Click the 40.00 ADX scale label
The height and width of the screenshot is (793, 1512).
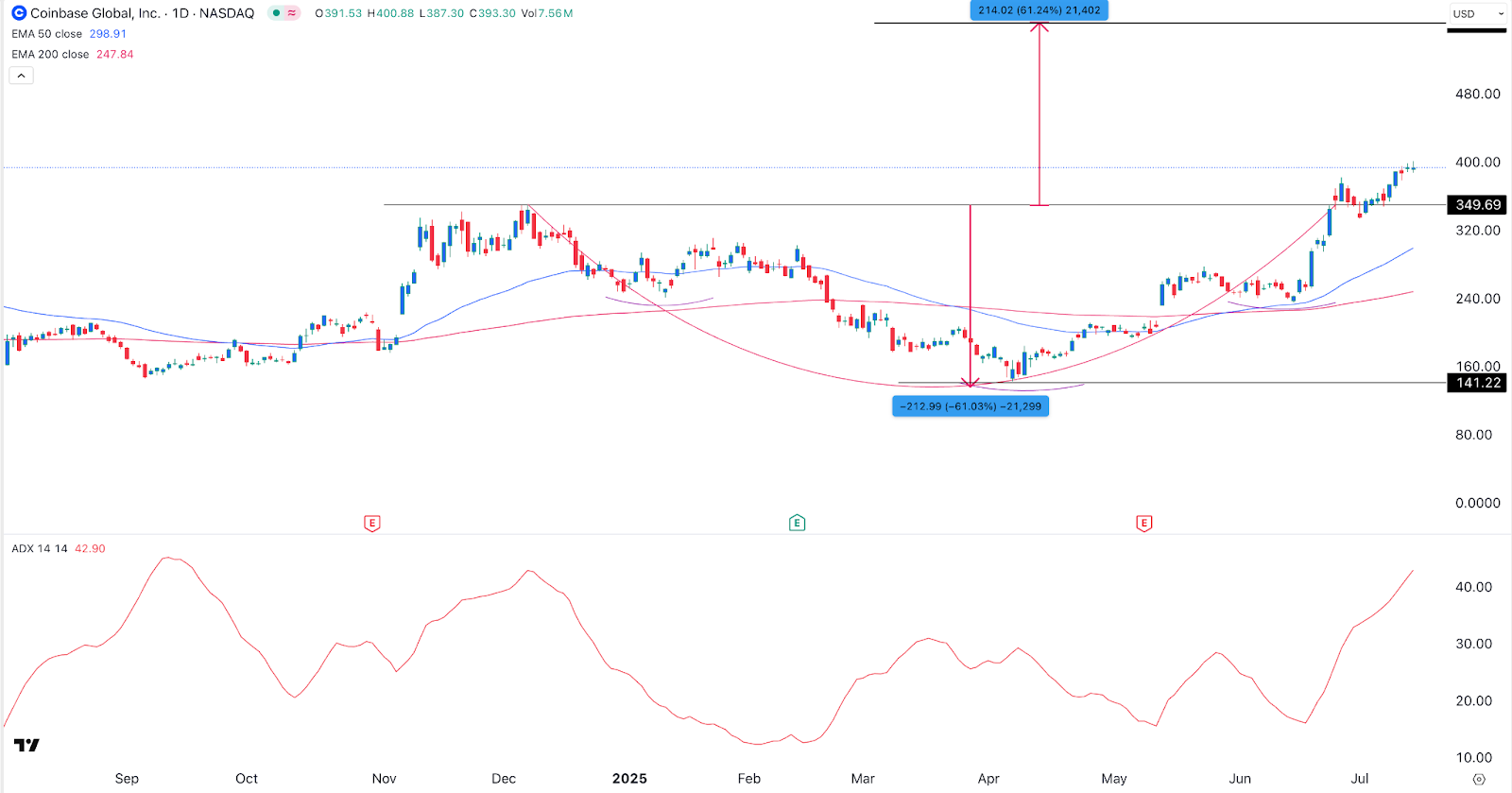coord(1474,587)
